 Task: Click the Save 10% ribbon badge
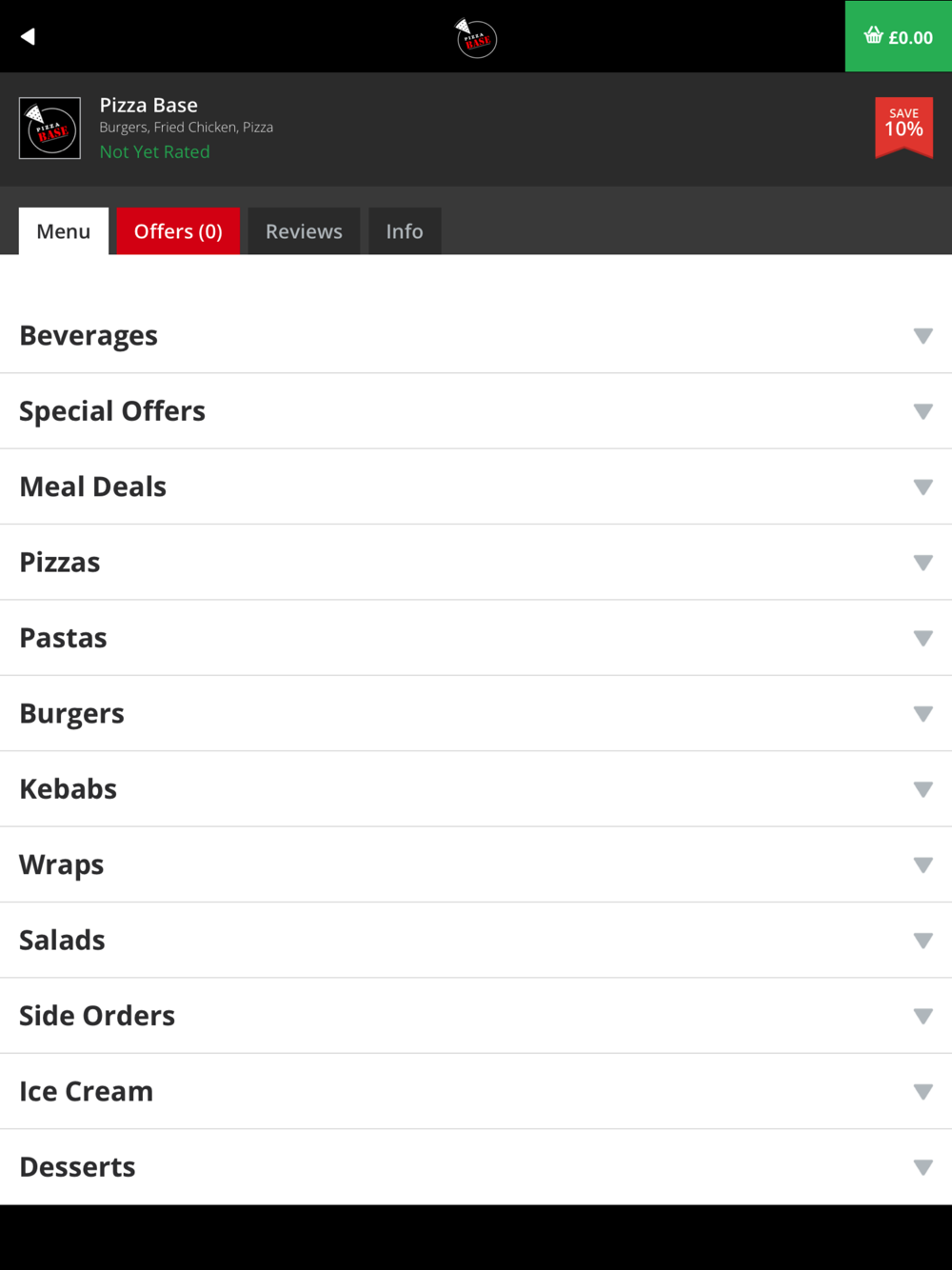pos(903,126)
